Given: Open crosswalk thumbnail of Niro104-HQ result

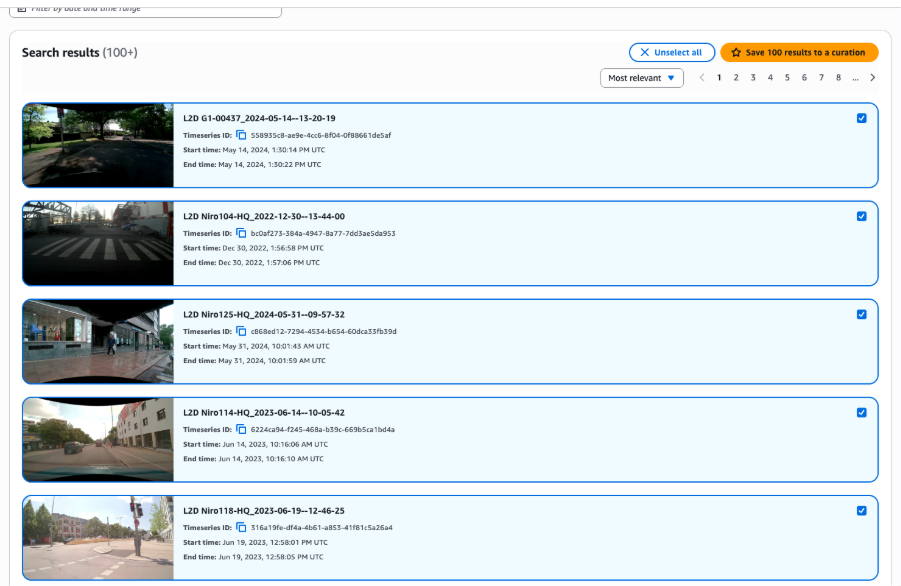Looking at the screenshot, I should pyautogui.click(x=98, y=244).
